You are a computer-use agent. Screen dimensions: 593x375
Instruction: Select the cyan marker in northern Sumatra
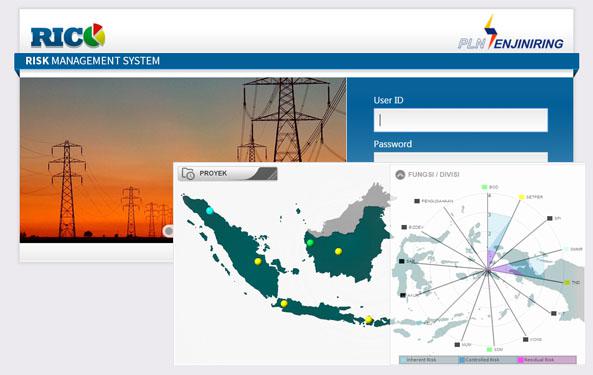210,211
